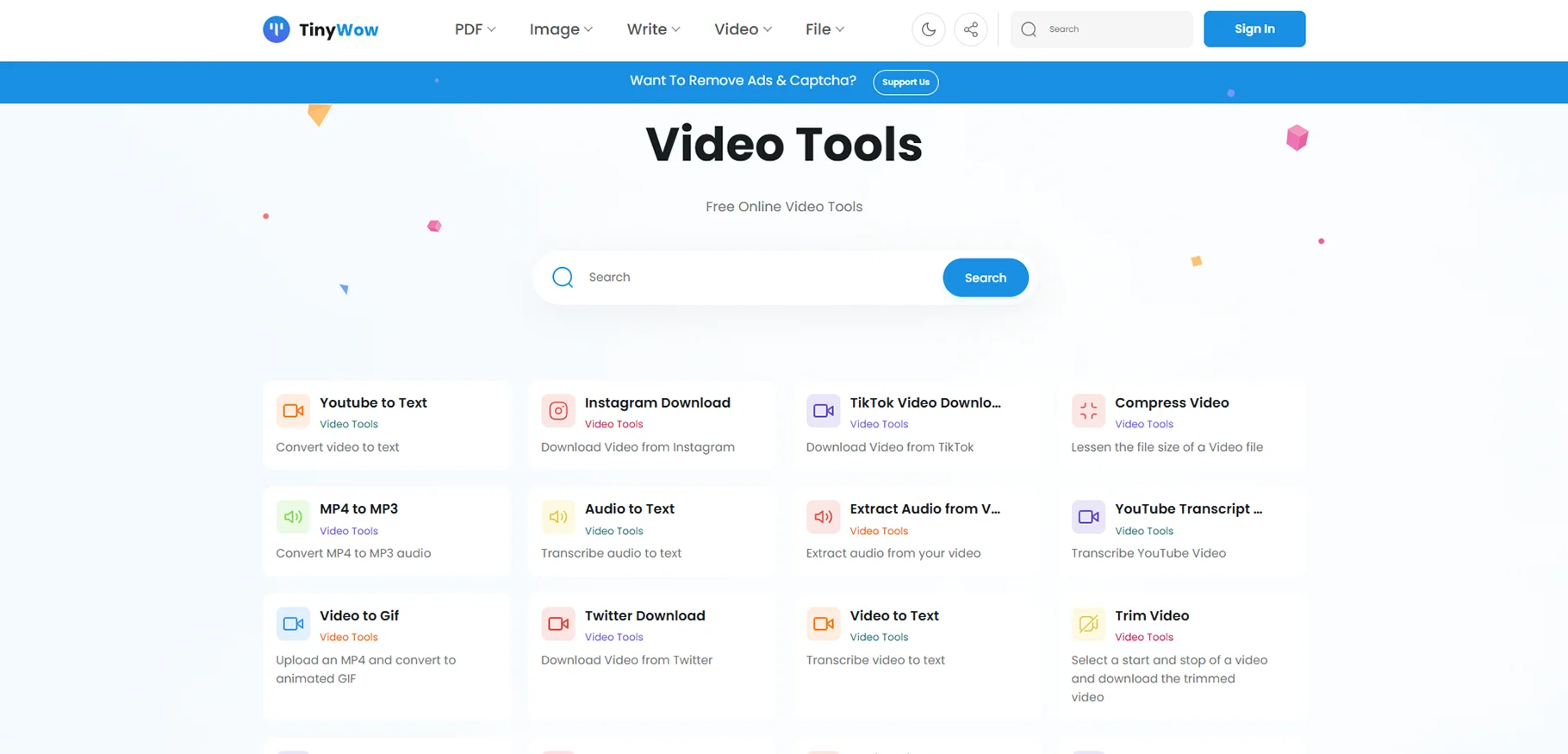The width and height of the screenshot is (1568, 754).
Task: Expand the Image dropdown menu
Action: coord(561,29)
